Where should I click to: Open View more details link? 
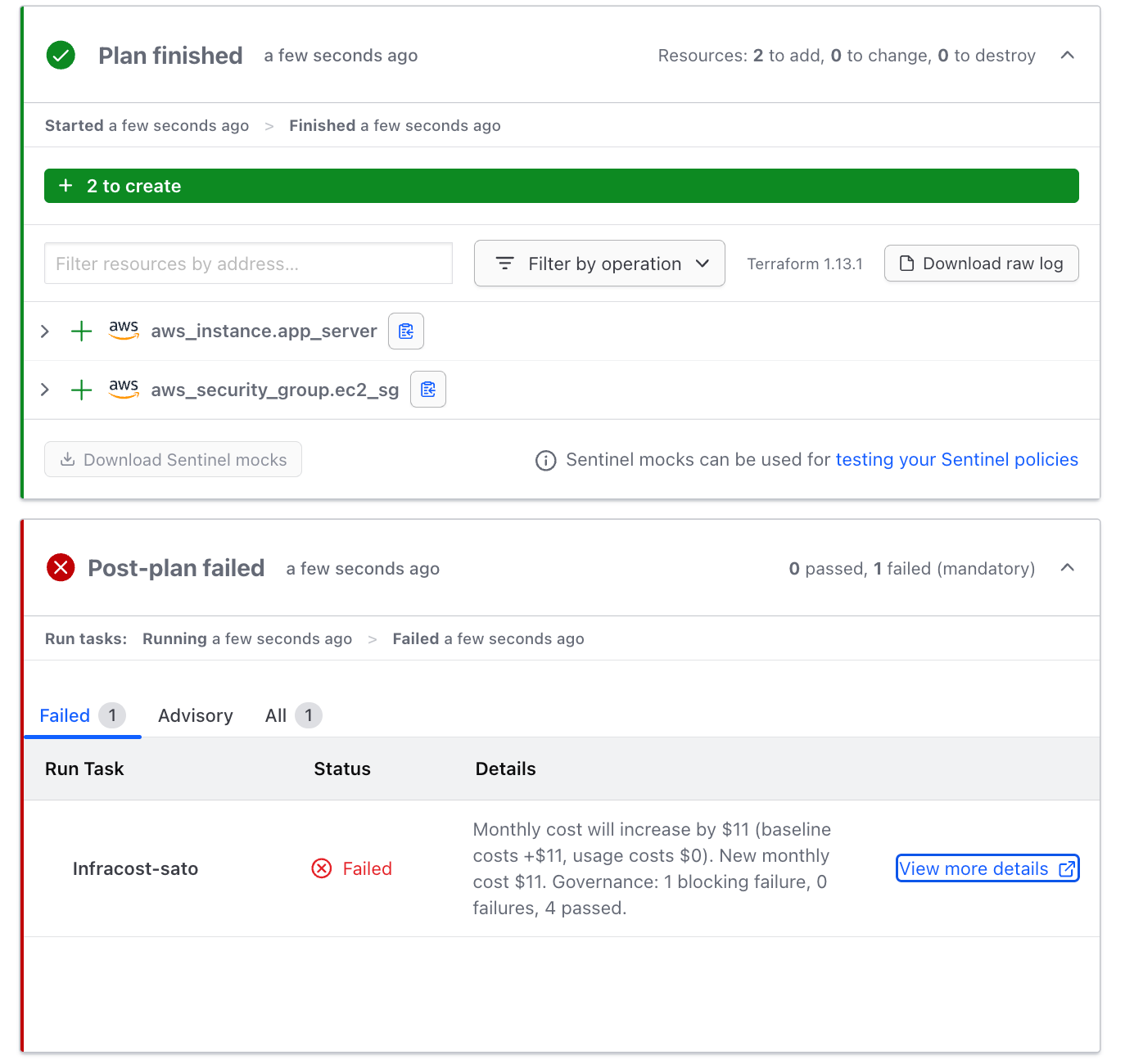(987, 868)
